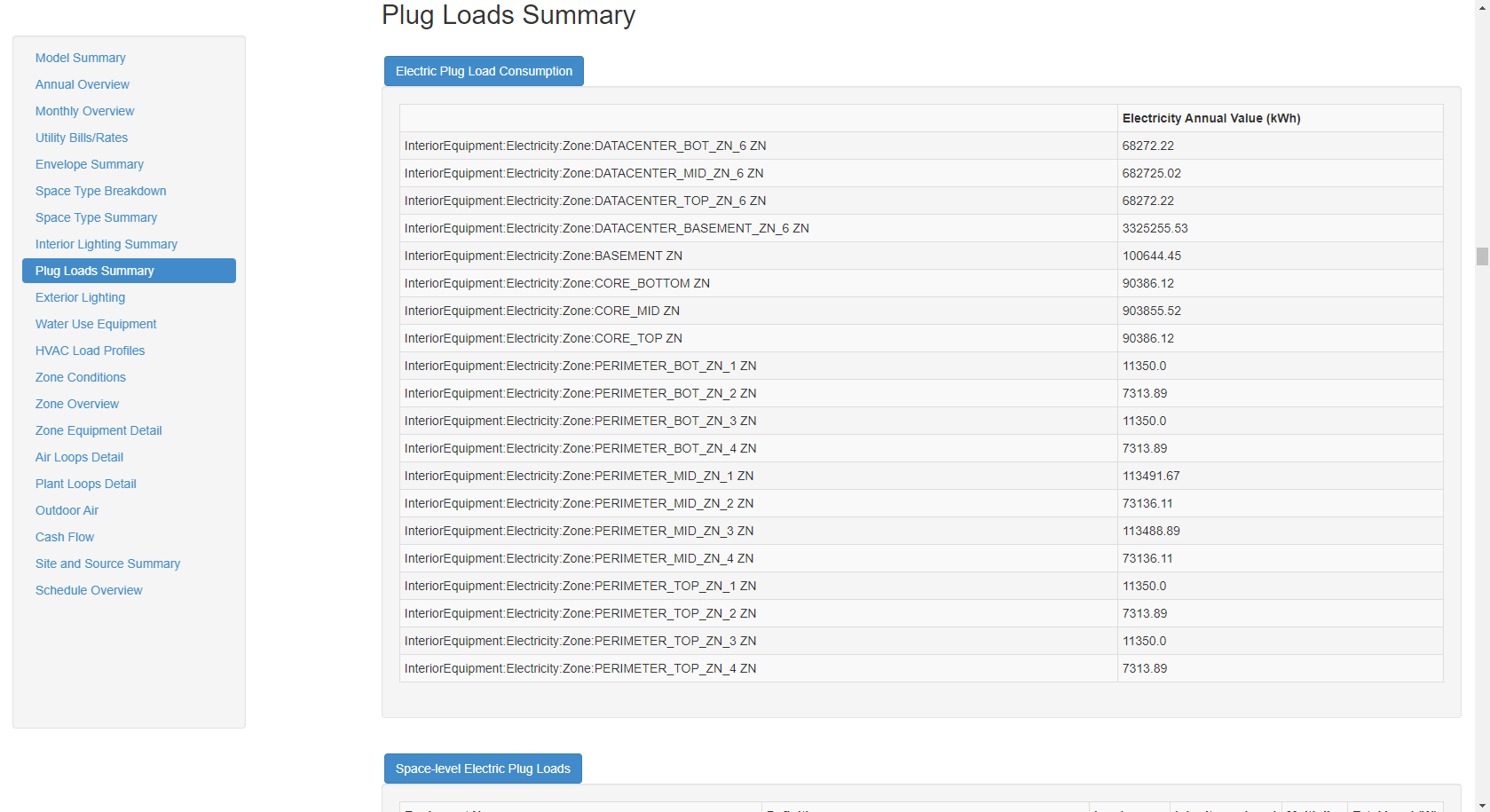Screen dimensions: 1490x812
Task: Open Water Use Equipment section
Action: pyautogui.click(x=96, y=324)
